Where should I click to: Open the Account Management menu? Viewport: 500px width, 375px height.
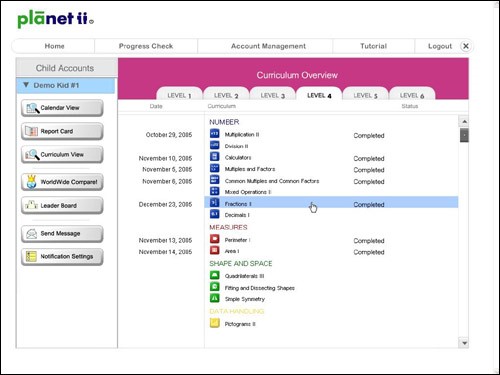tap(268, 46)
